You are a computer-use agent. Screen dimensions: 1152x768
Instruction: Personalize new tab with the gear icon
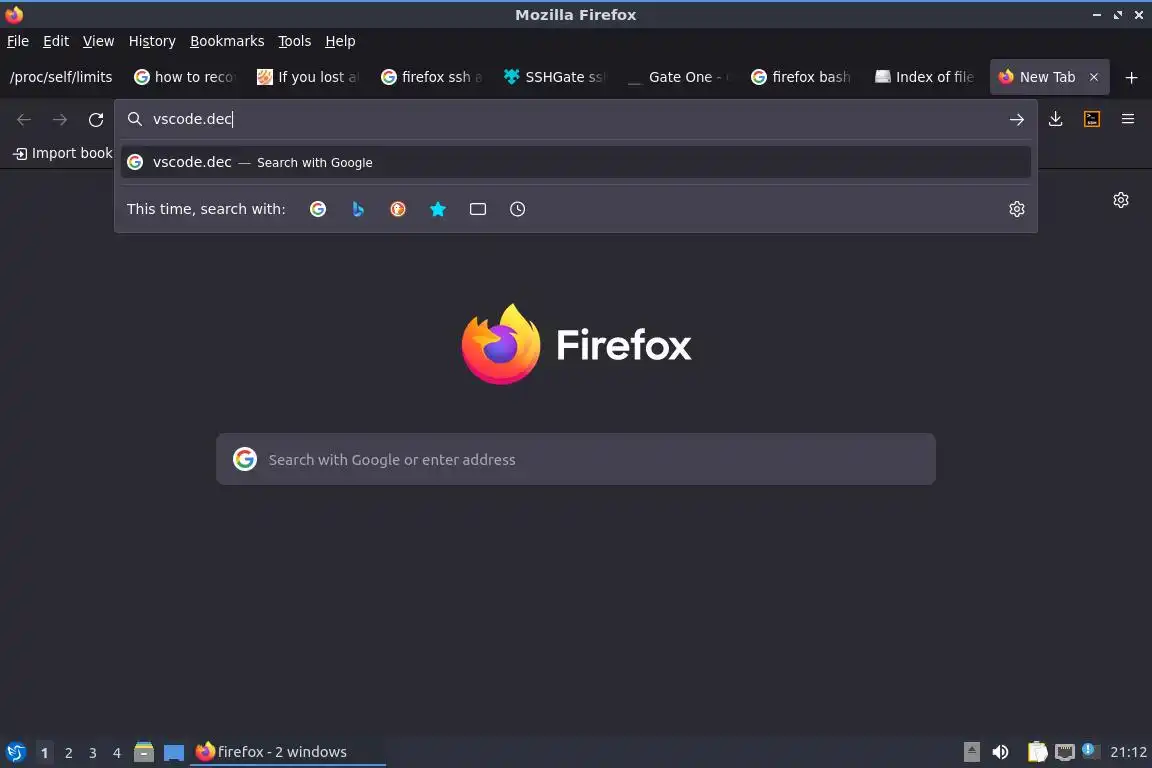[x=1120, y=200]
